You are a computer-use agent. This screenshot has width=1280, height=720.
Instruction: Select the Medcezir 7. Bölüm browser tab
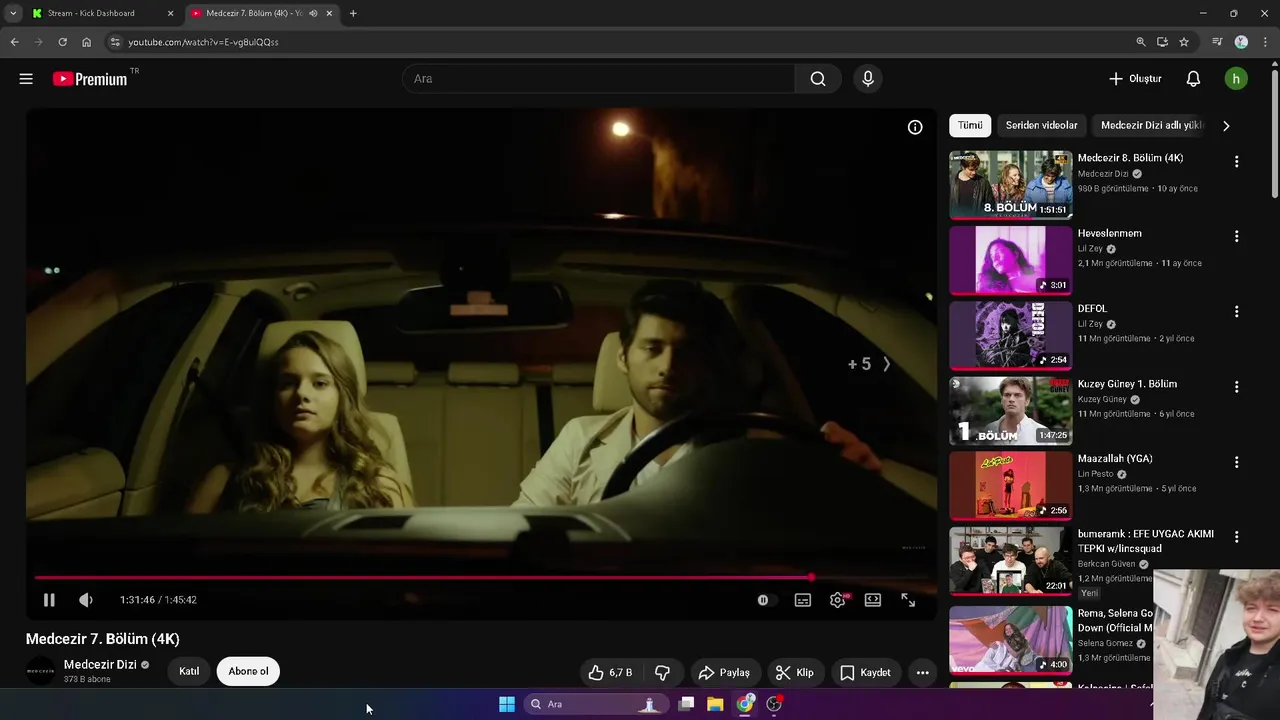point(260,13)
